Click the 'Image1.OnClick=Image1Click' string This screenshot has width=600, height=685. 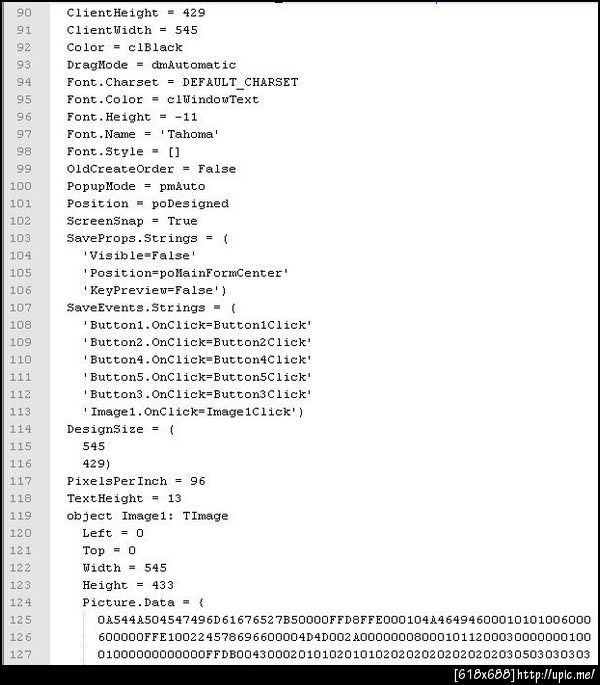point(192,412)
